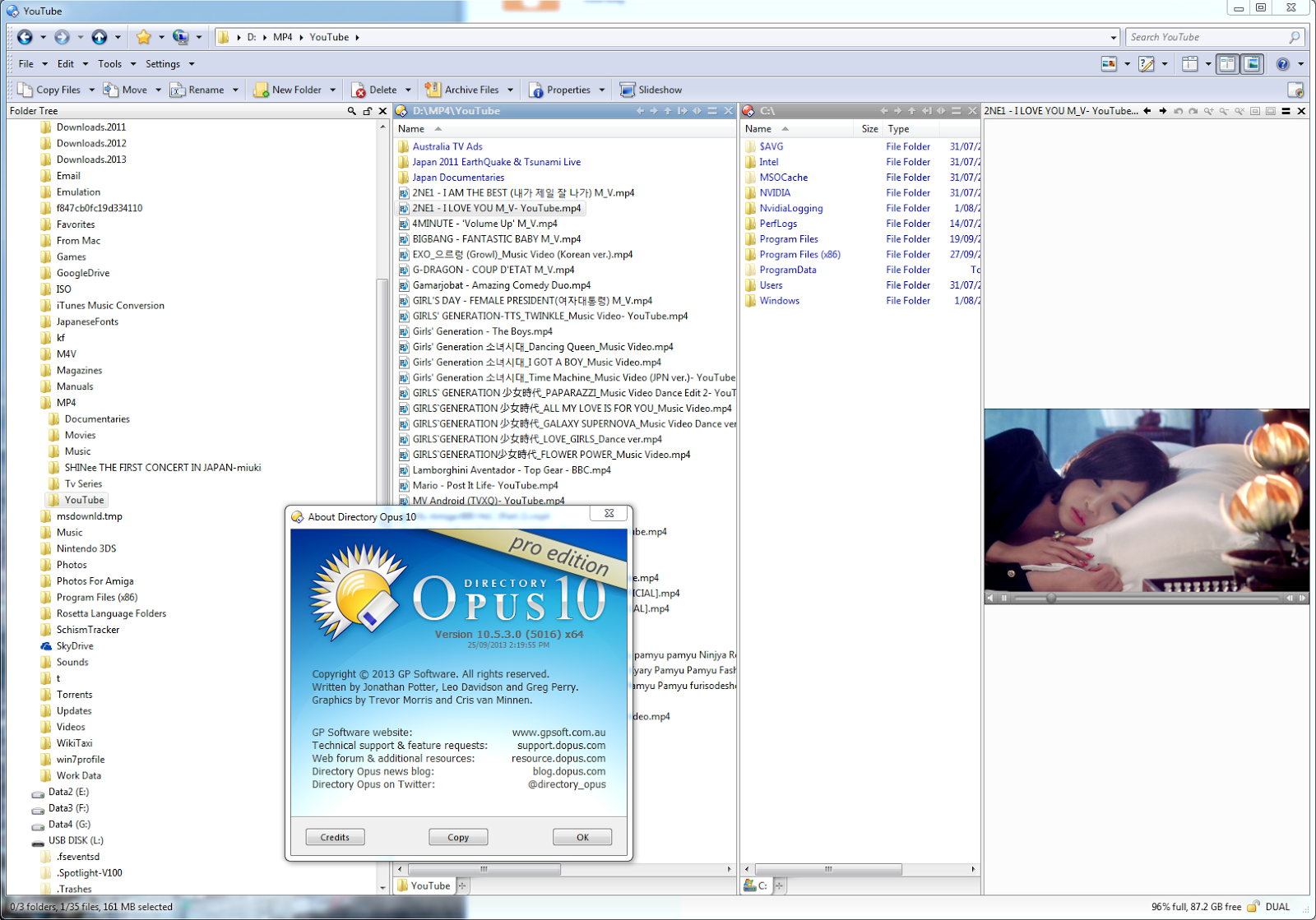This screenshot has height=920, width=1316.
Task: Click back arrow in D:\MP4\YouTube pane header
Action: pyautogui.click(x=640, y=111)
